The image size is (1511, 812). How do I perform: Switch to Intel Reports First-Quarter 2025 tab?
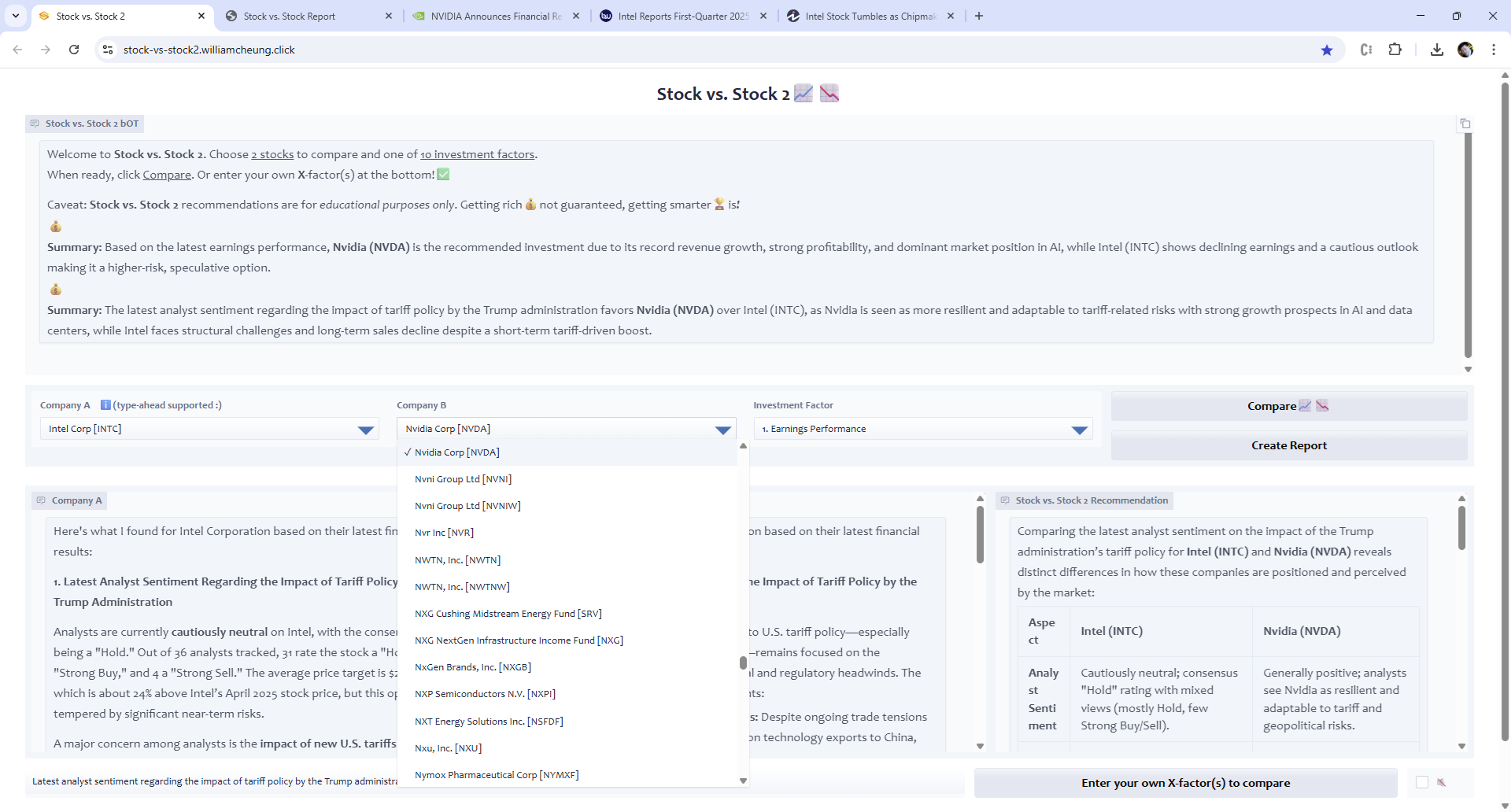click(683, 16)
